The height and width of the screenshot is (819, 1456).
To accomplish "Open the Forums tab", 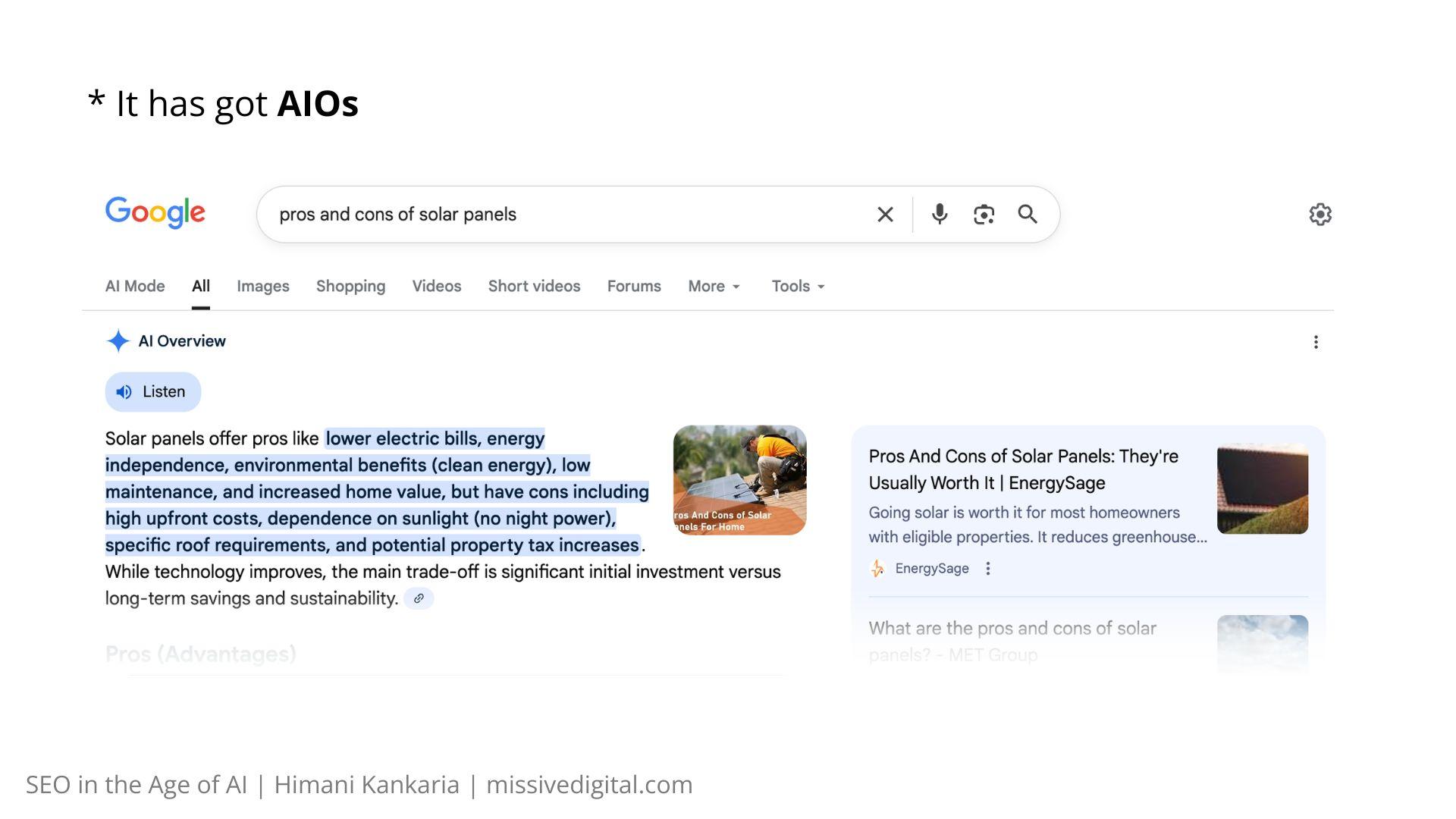I will pos(634,287).
